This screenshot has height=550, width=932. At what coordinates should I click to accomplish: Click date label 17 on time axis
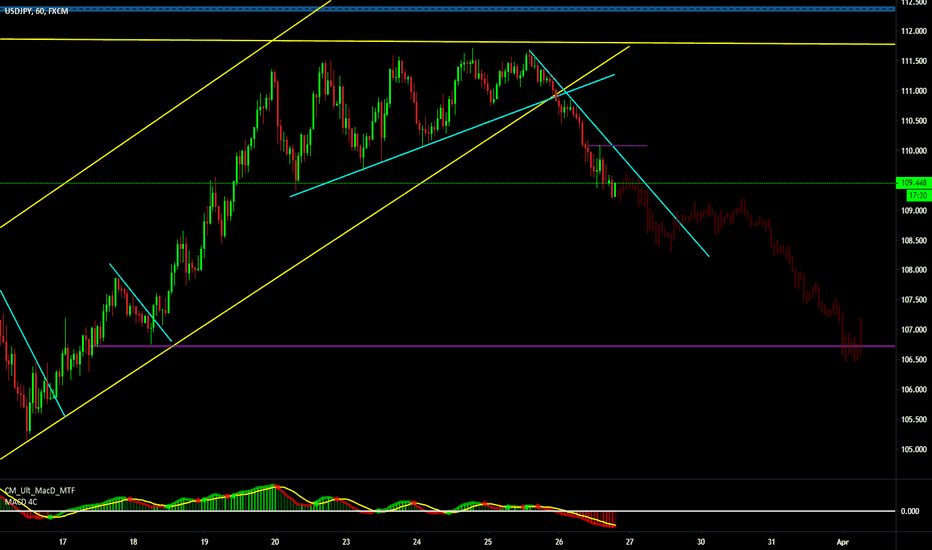pos(62,542)
